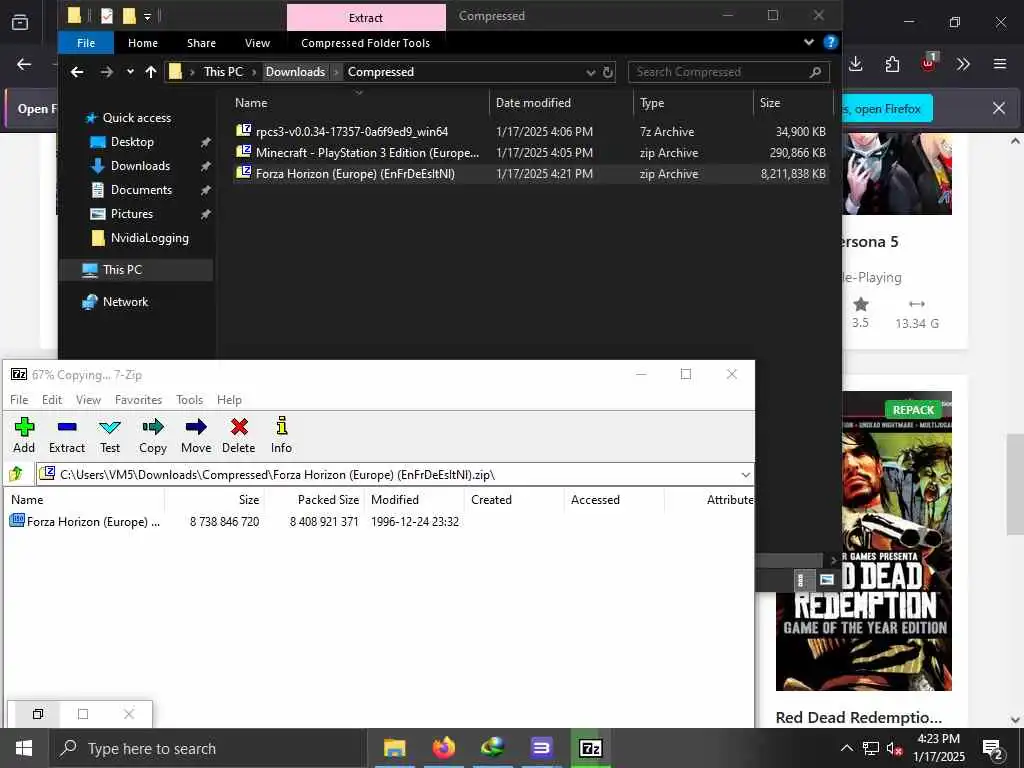Open the File menu in 7-Zip
Viewport: 1024px width, 768px height.
(x=19, y=400)
